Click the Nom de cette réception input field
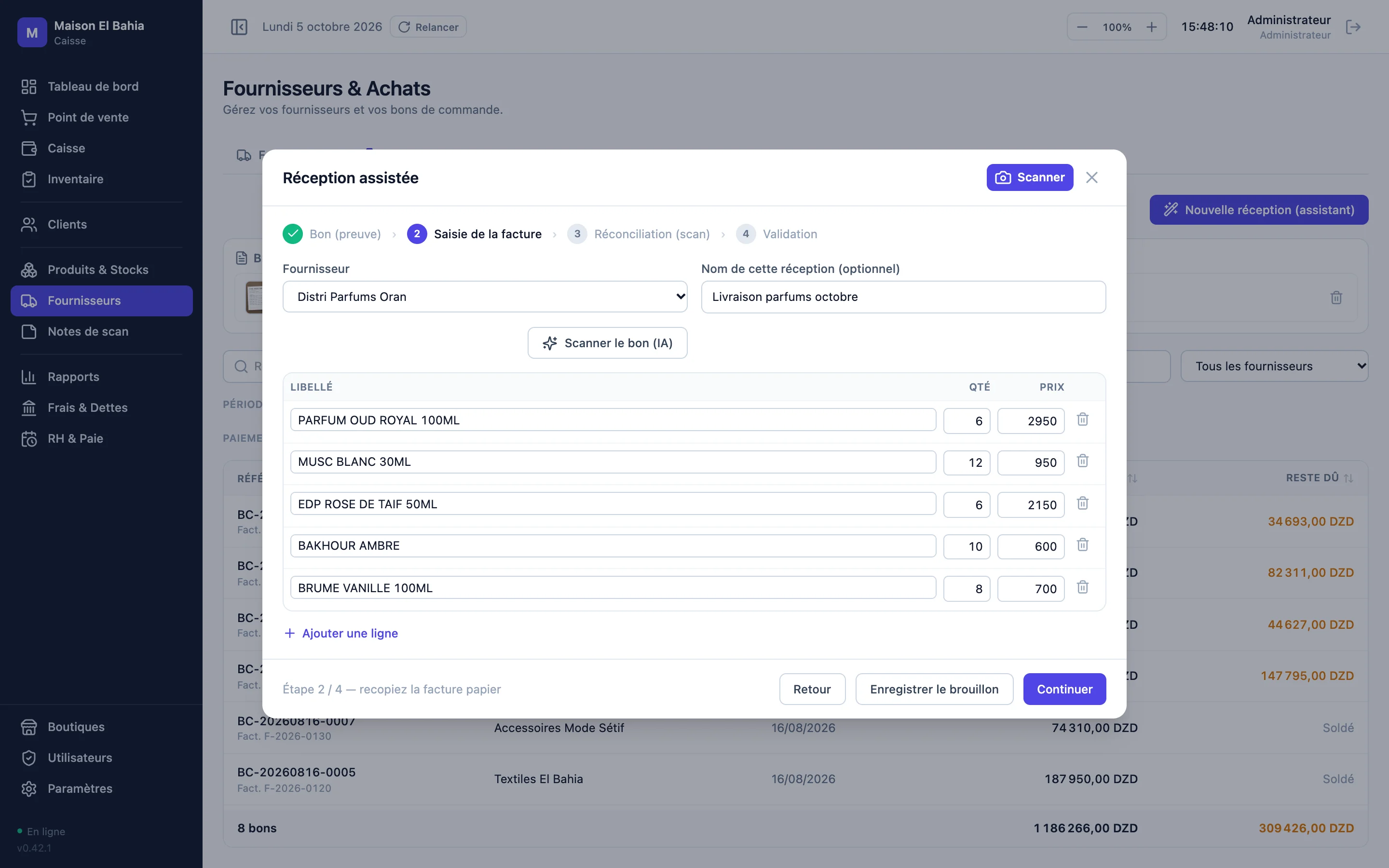Image resolution: width=1389 pixels, height=868 pixels. tap(903, 297)
